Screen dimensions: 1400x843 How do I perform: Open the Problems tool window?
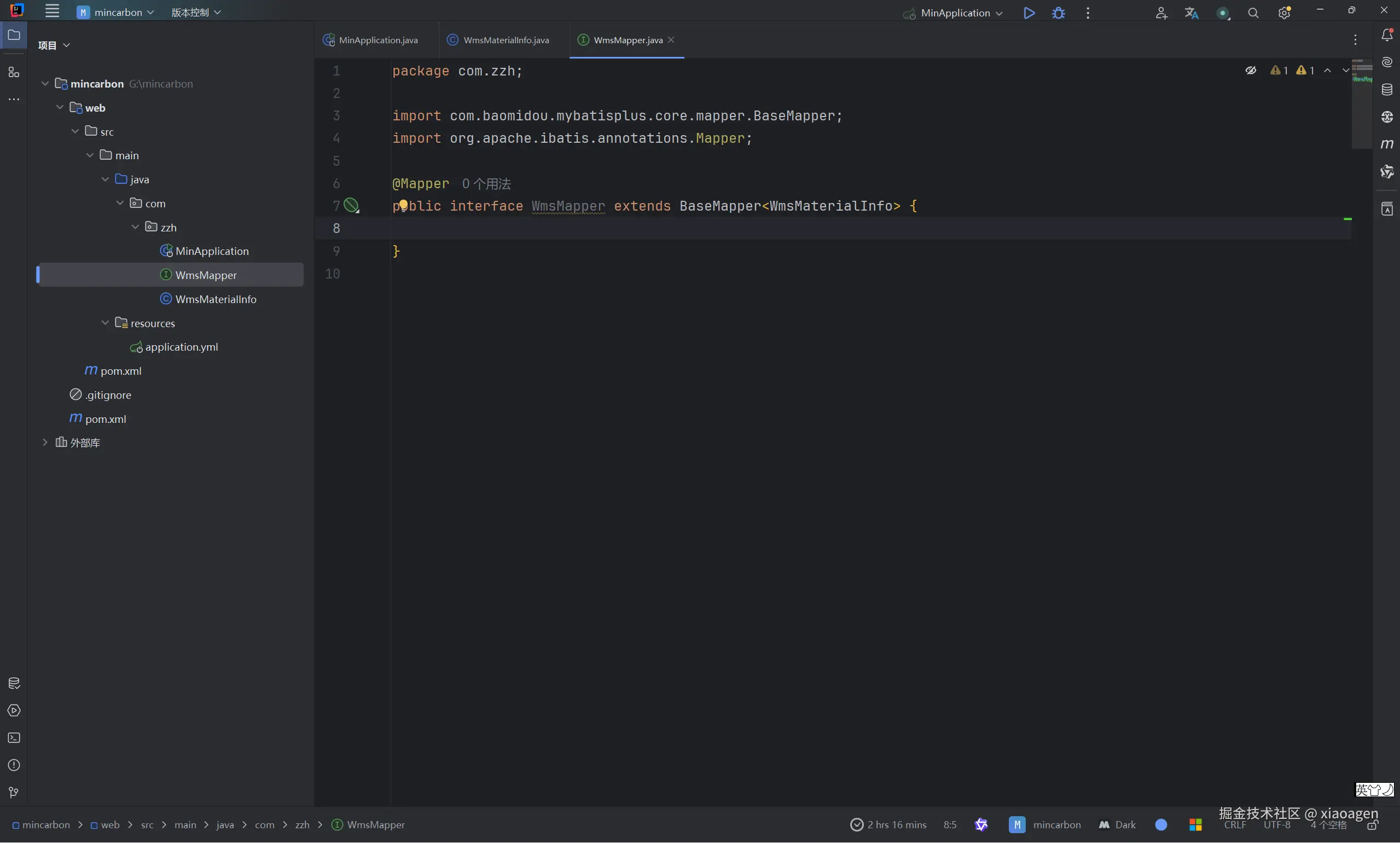click(14, 765)
